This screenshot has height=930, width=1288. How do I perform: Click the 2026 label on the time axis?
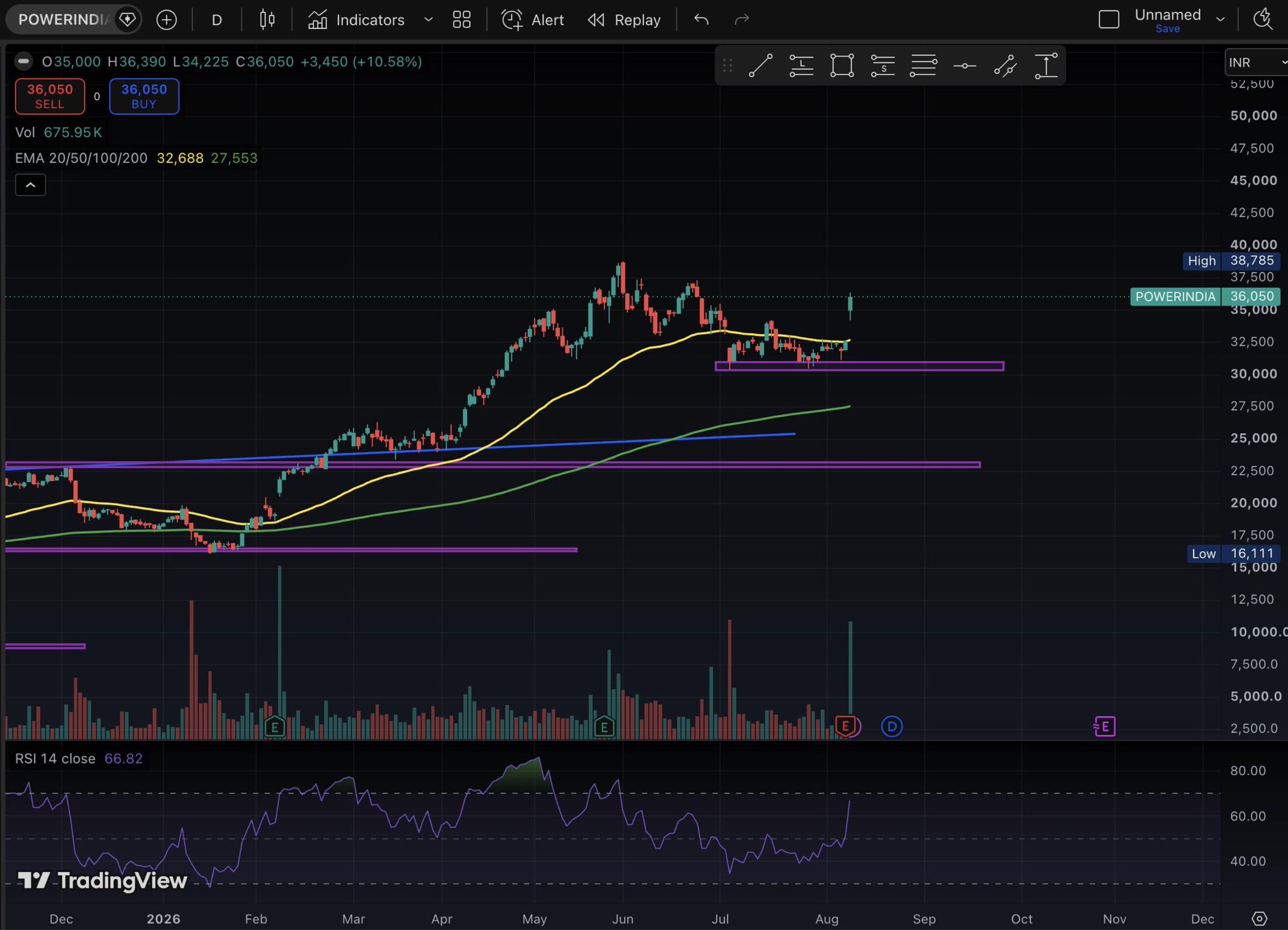163,919
